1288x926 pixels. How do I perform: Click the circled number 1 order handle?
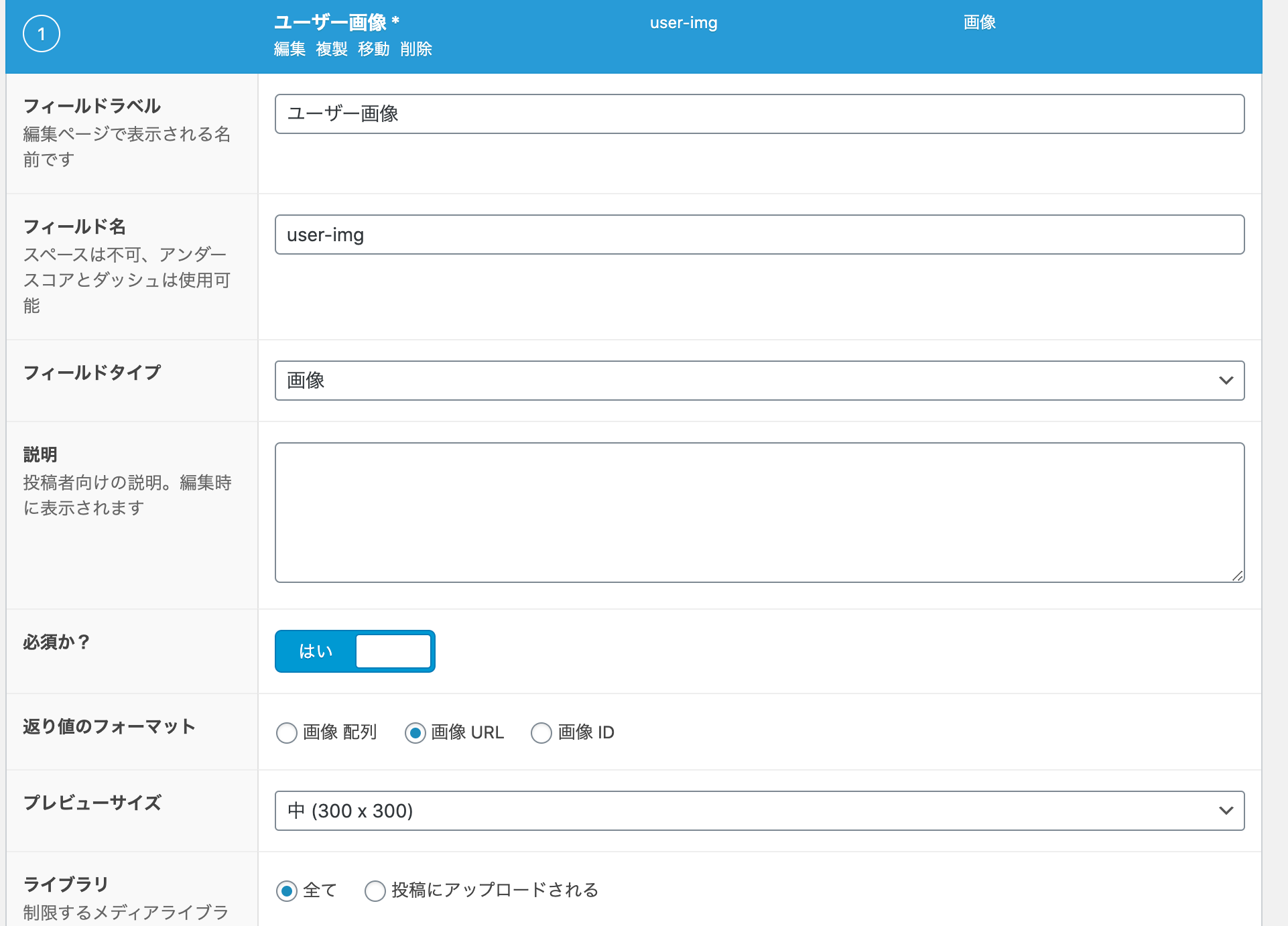42,34
